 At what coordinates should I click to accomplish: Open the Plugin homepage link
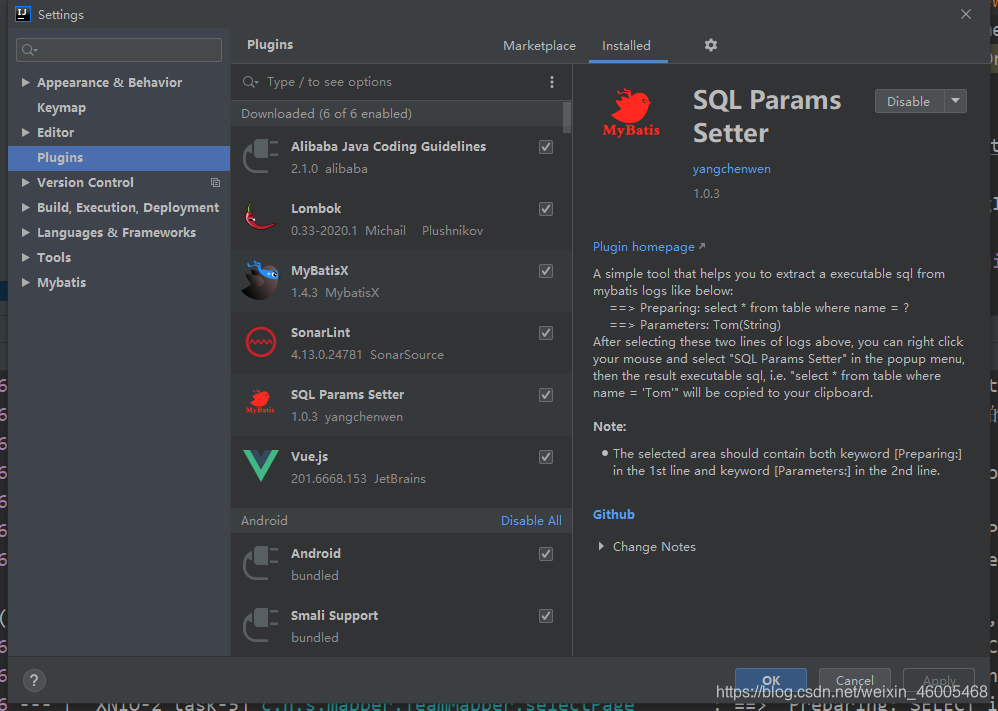click(643, 246)
